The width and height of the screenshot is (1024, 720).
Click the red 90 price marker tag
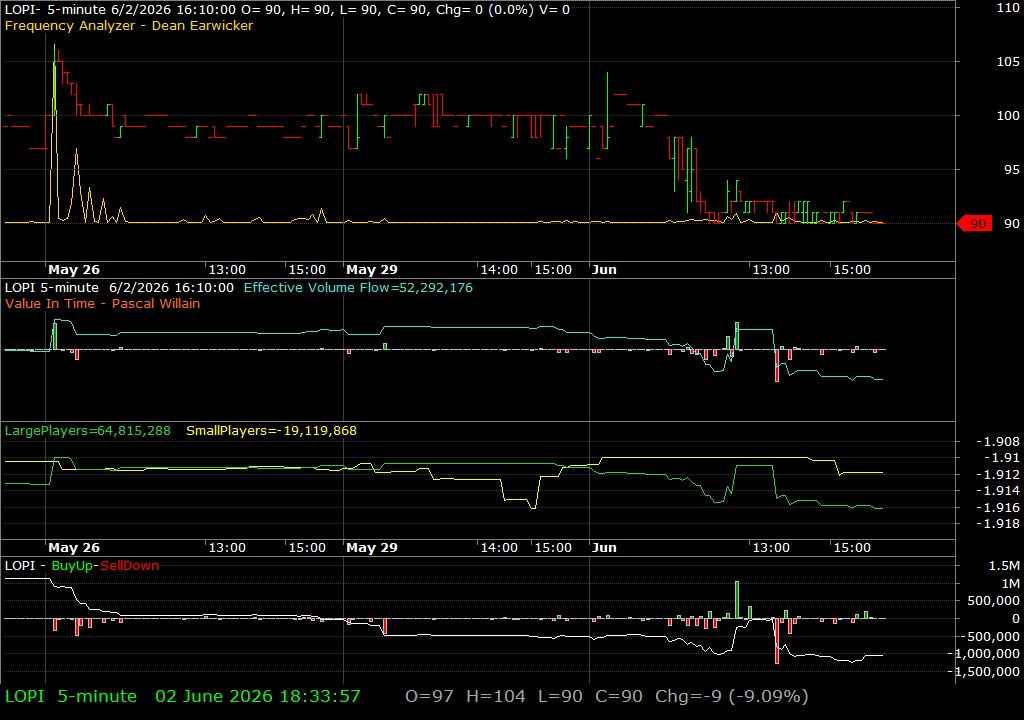[x=974, y=223]
